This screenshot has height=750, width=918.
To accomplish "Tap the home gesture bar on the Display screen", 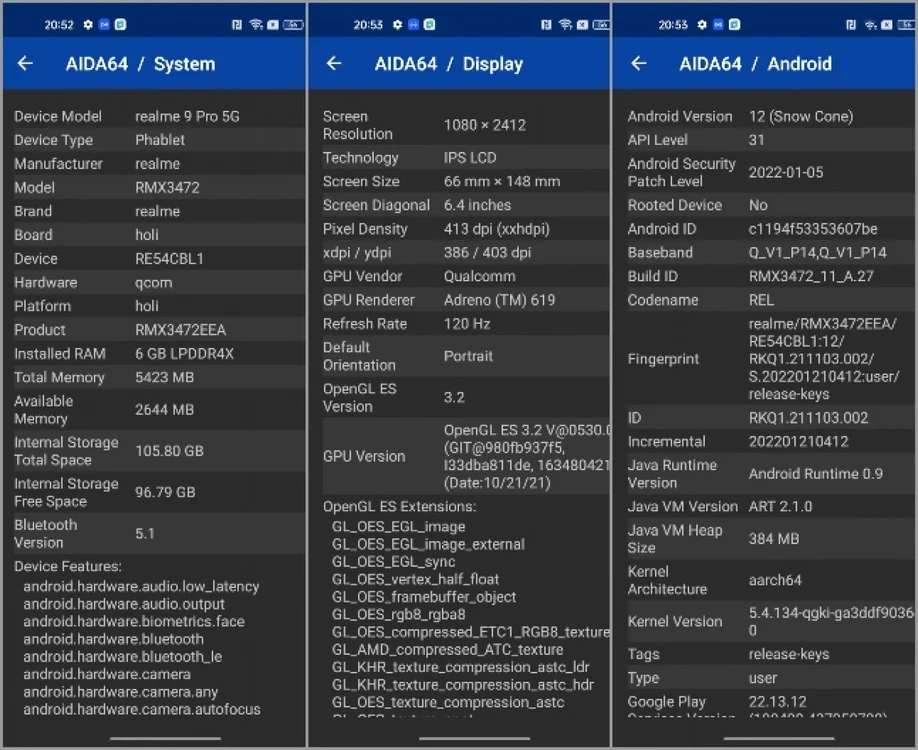I will [474, 738].
